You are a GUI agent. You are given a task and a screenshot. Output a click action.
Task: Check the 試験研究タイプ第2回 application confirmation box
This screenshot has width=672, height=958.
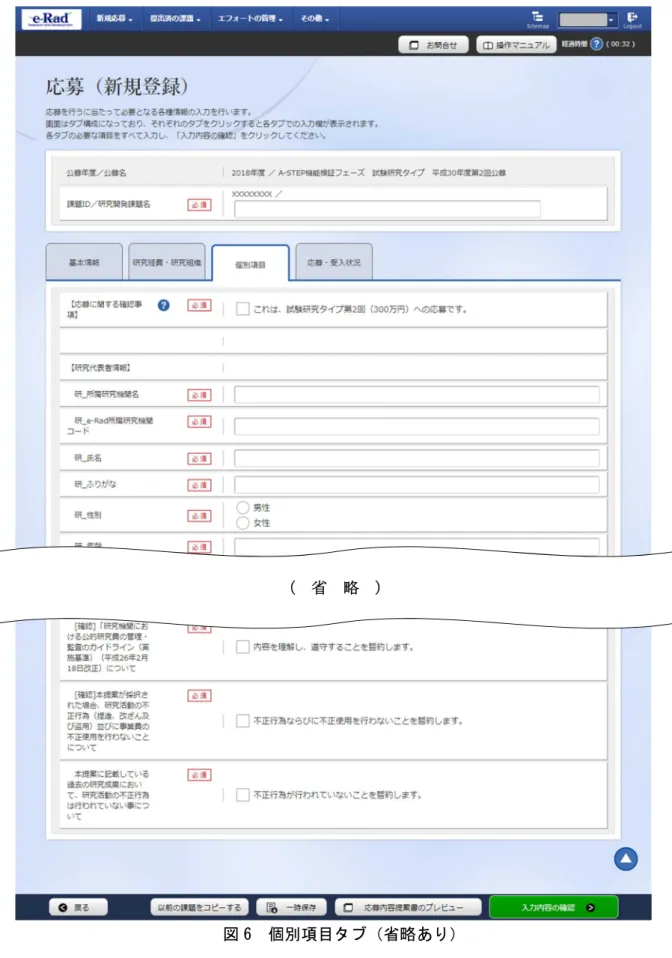243,309
